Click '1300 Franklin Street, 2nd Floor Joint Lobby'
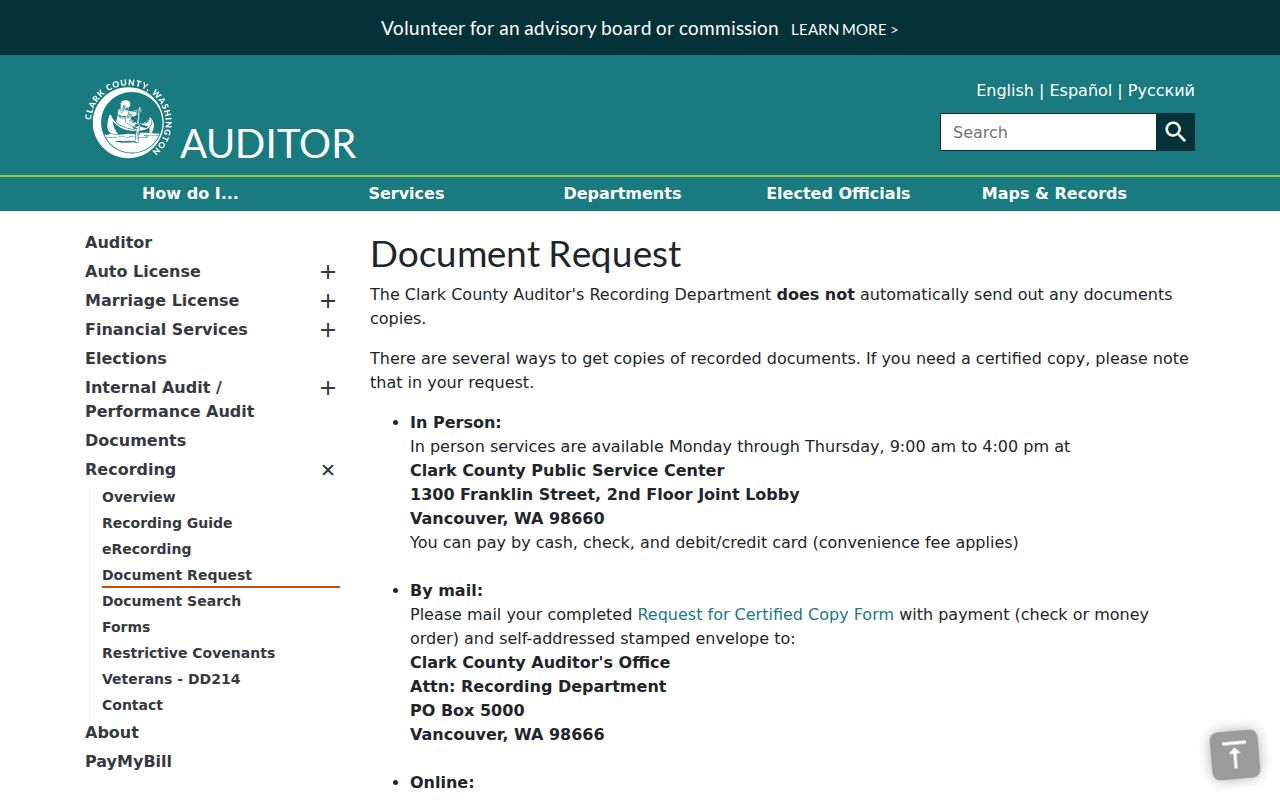The width and height of the screenshot is (1280, 800). [605, 494]
